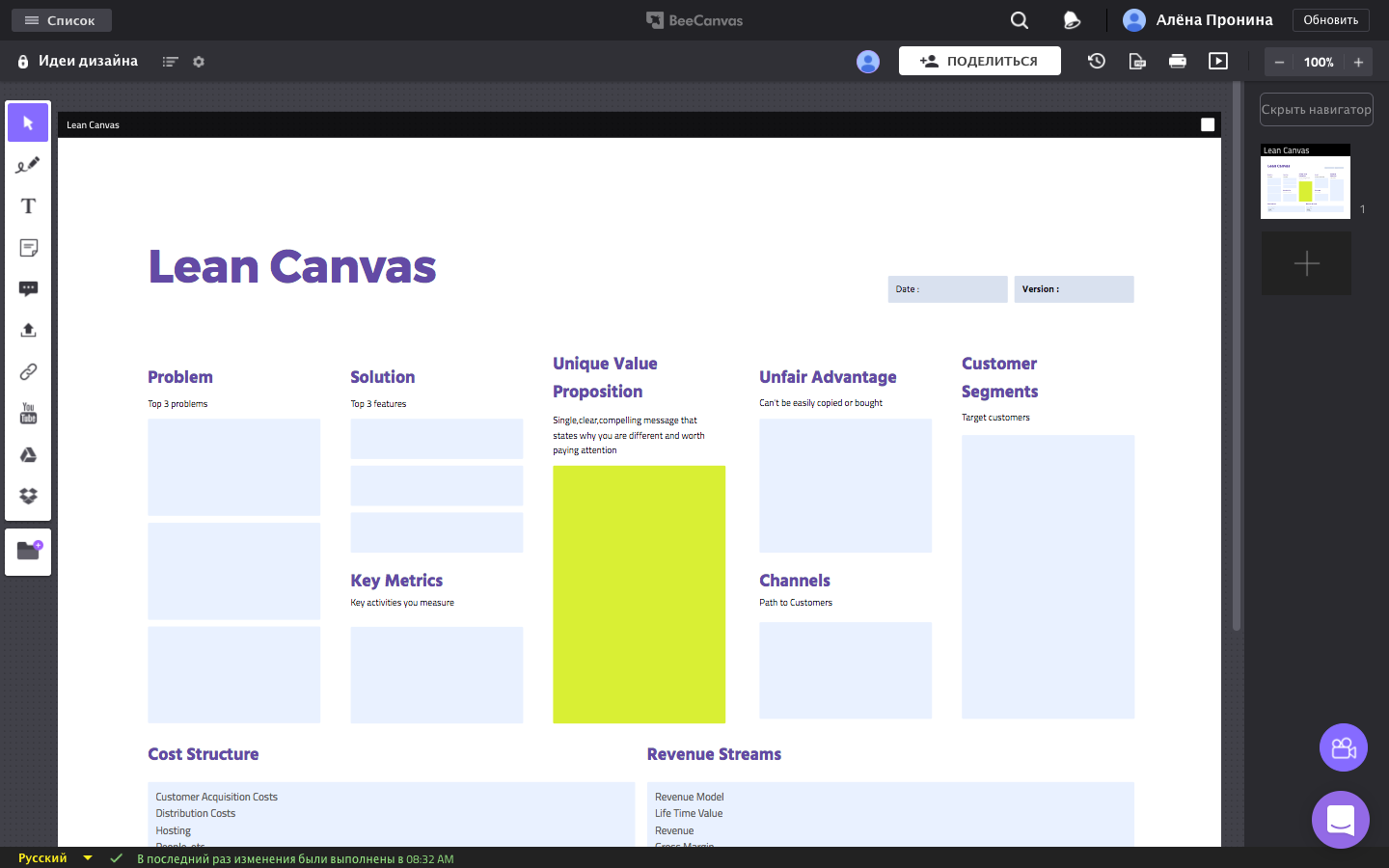Open Google Drive import
The width and height of the screenshot is (1389, 868).
click(x=28, y=454)
